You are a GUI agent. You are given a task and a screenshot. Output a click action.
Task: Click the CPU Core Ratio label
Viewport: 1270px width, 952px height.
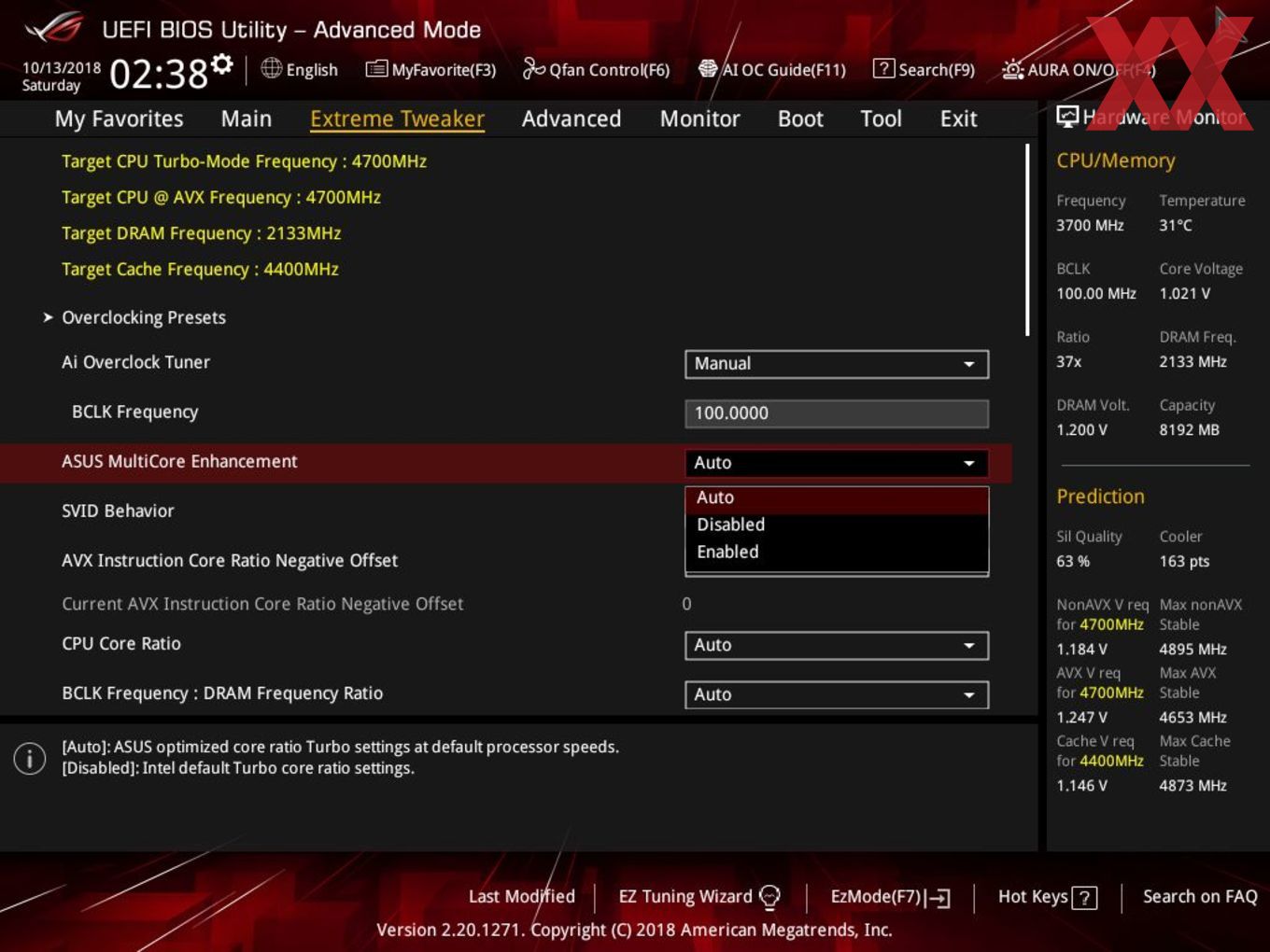point(121,644)
